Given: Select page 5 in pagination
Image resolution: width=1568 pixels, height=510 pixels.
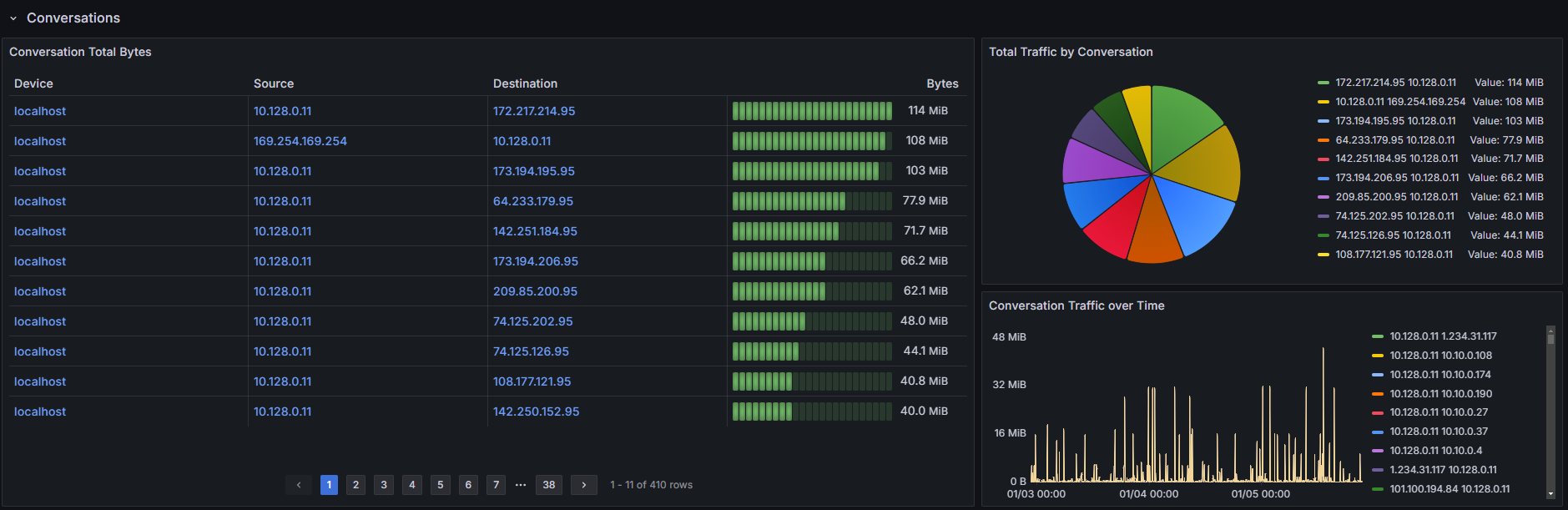Looking at the screenshot, I should (x=441, y=485).
